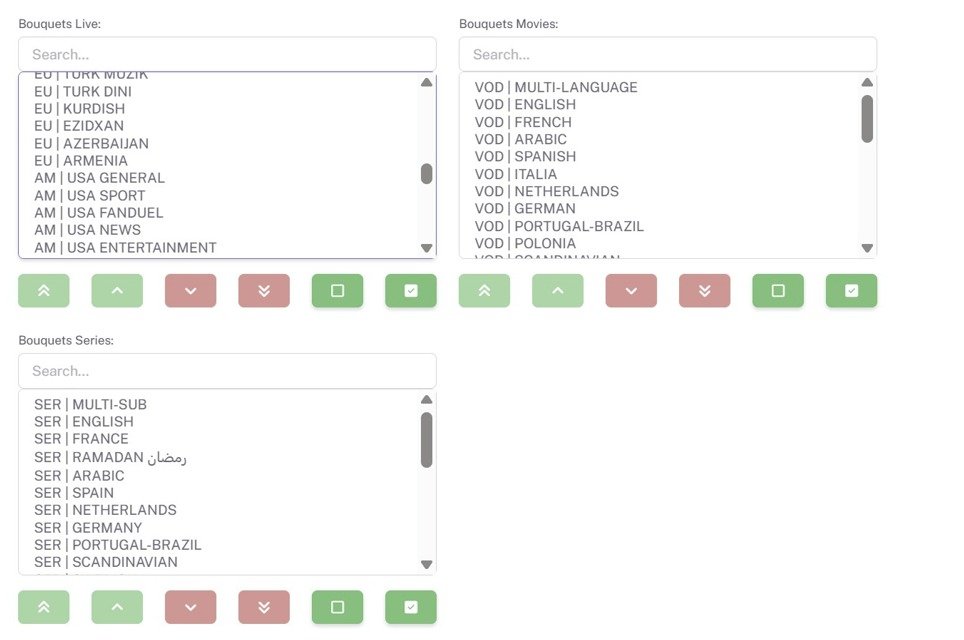964x640 pixels.
Task: Choose VOD | FRENCH in Movies list
Action: click(x=523, y=122)
